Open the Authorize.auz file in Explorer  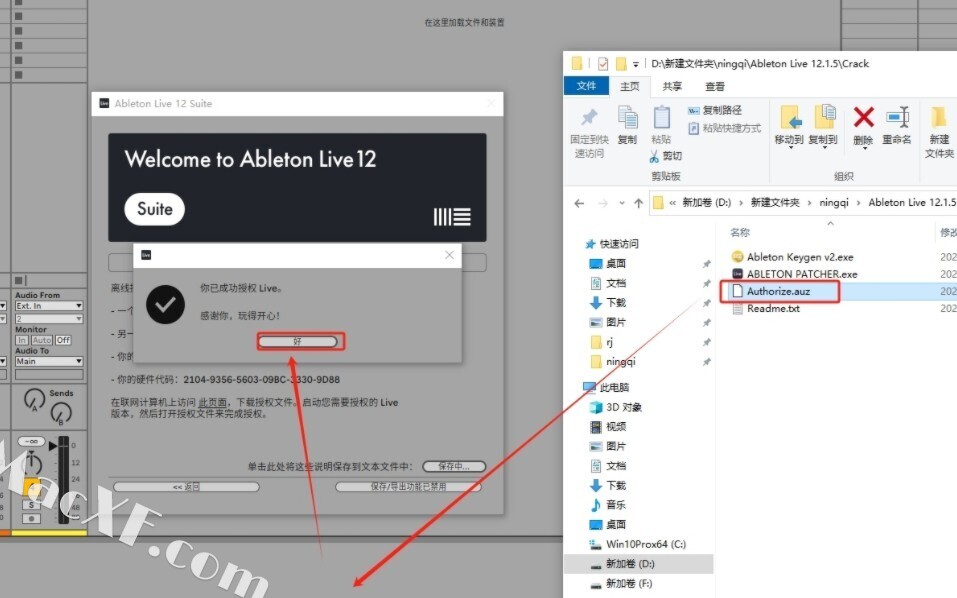click(778, 292)
